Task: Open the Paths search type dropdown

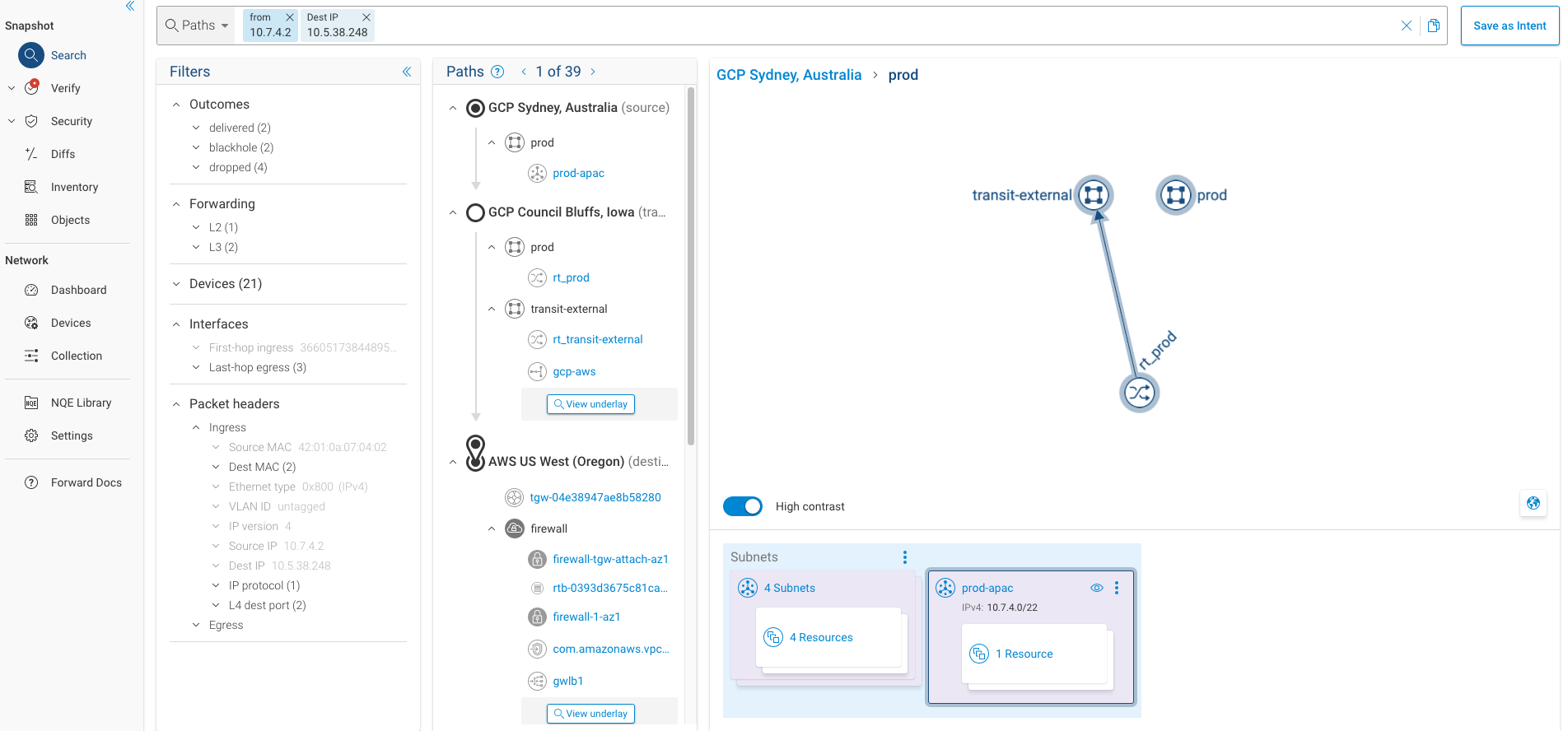Action: pyautogui.click(x=198, y=26)
